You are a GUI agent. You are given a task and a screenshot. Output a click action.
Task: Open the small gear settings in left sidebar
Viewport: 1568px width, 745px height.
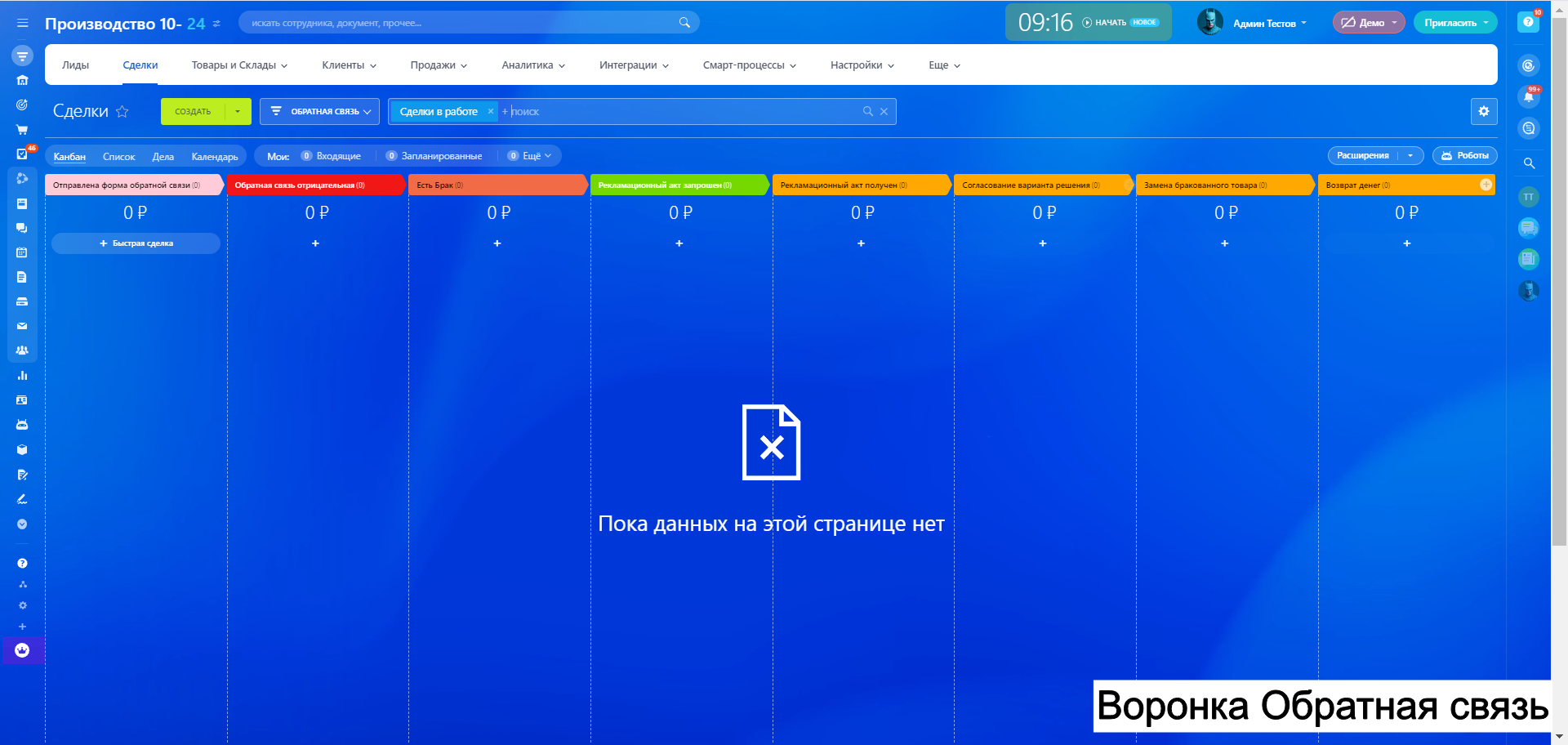tap(22, 605)
